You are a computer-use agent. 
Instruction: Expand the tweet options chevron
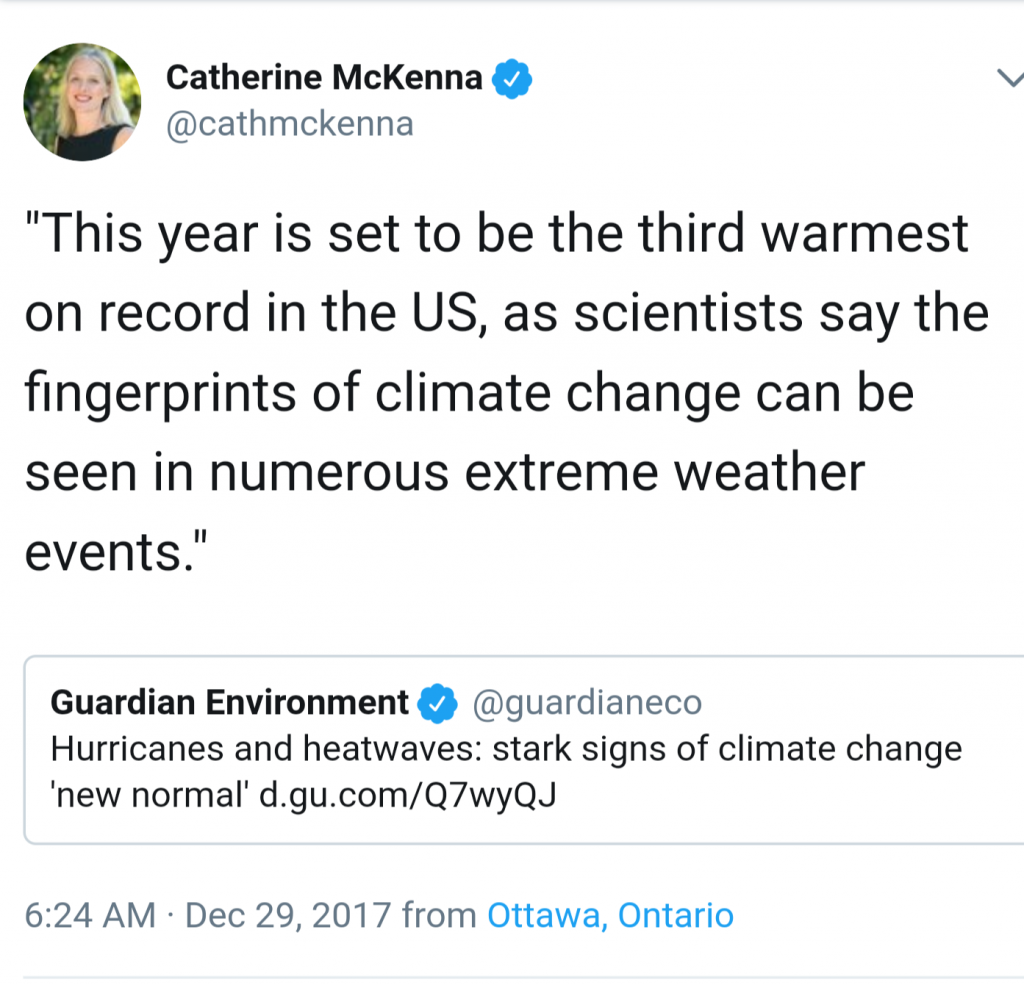click(1008, 80)
